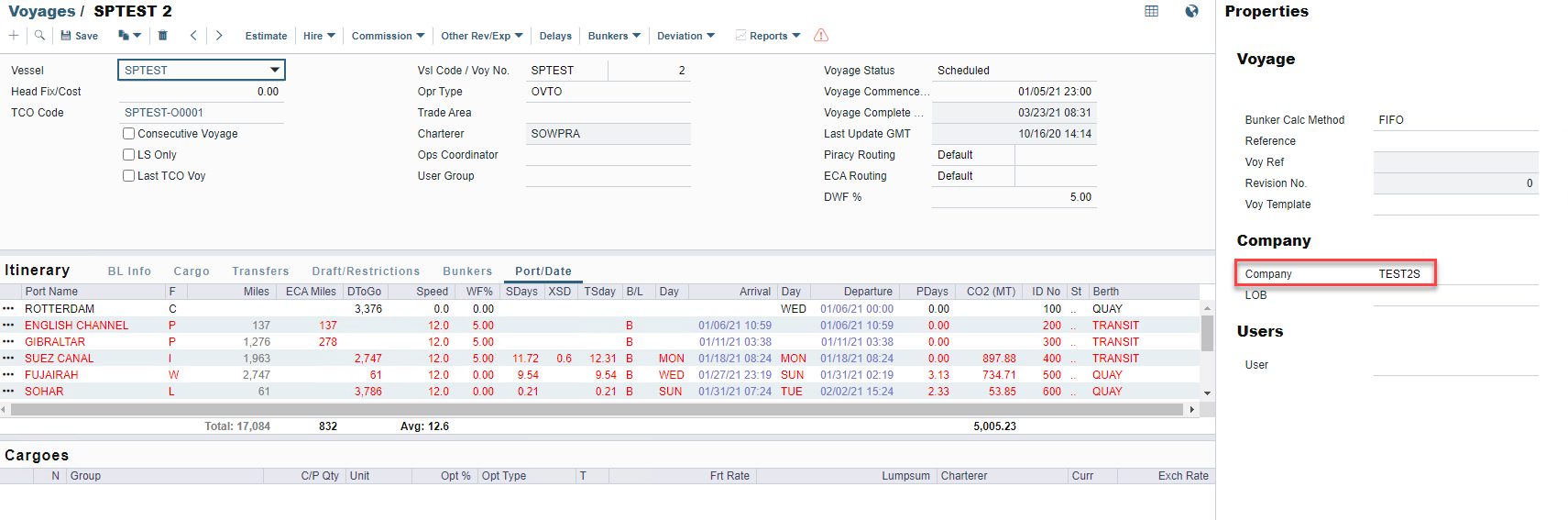Viewport: 1568px width, 520px height.
Task: Go to previous voyage with left arrow
Action: coord(193,36)
